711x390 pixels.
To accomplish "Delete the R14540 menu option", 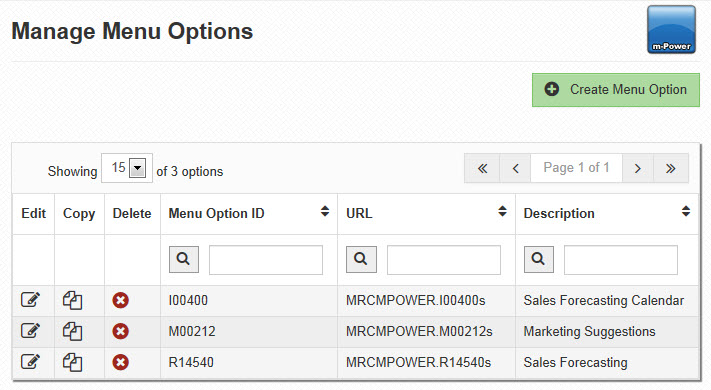I will pyautogui.click(x=121, y=362).
